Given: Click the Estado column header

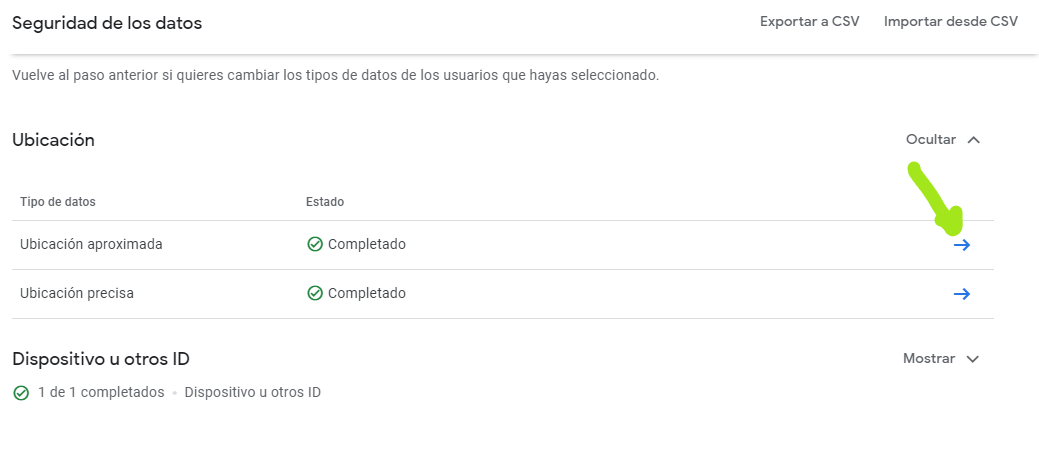Looking at the screenshot, I should point(325,202).
